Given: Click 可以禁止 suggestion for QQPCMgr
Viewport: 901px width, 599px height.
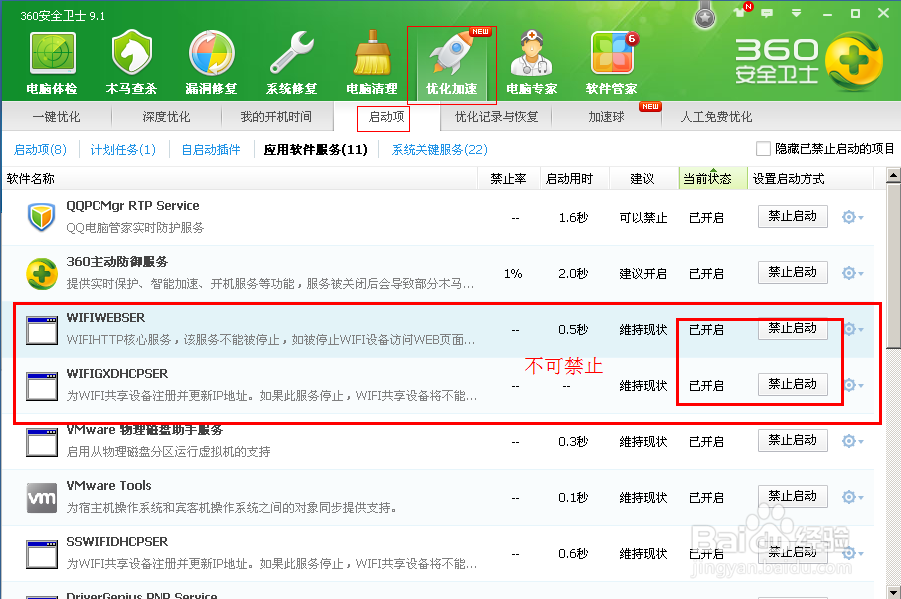Looking at the screenshot, I should [643, 218].
